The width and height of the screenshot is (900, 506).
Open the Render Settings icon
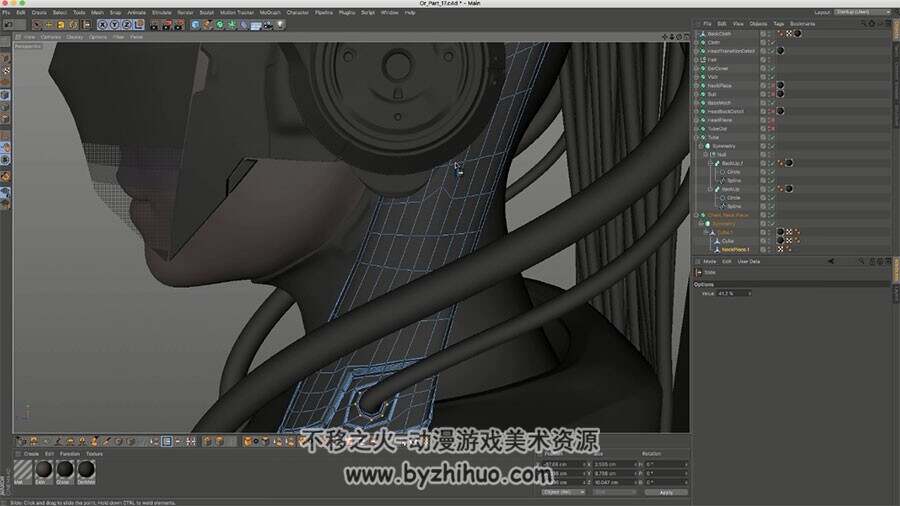[179, 25]
